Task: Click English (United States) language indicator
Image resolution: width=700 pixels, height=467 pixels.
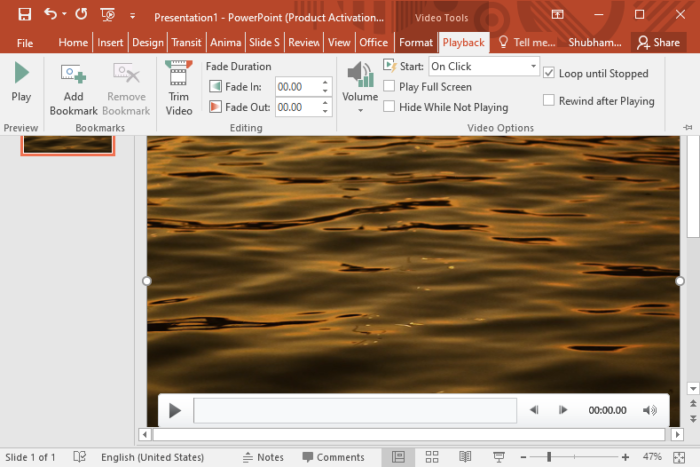Action: coord(152,457)
